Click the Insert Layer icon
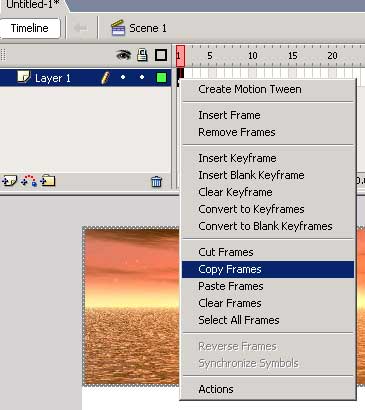365x410 pixels. point(9,181)
